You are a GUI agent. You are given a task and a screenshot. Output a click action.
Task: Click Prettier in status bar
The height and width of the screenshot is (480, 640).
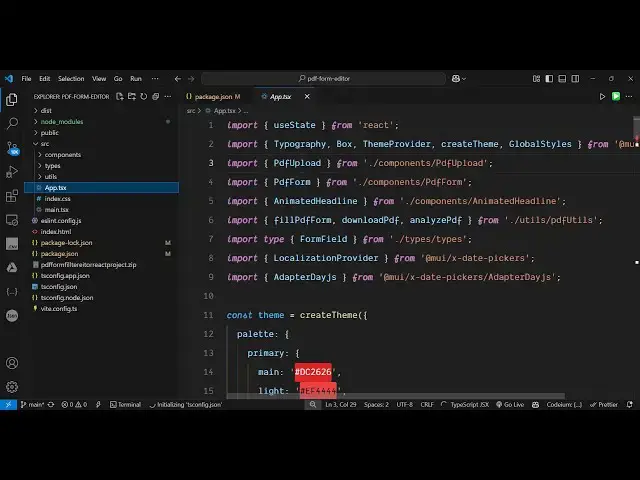click(604, 404)
